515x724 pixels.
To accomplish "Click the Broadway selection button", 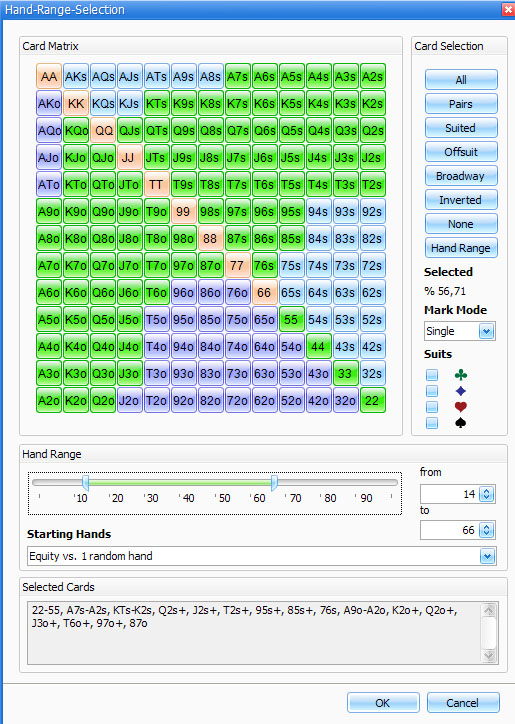I will [461, 176].
